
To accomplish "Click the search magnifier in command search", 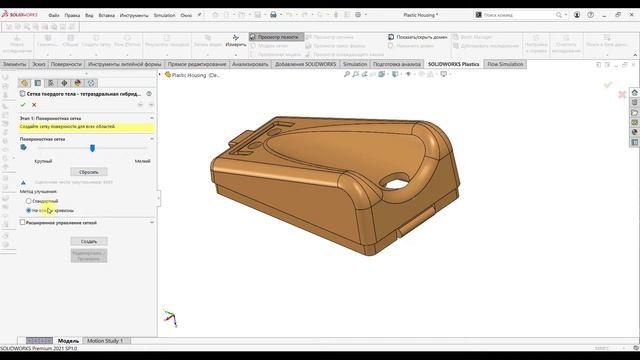I will 558,15.
